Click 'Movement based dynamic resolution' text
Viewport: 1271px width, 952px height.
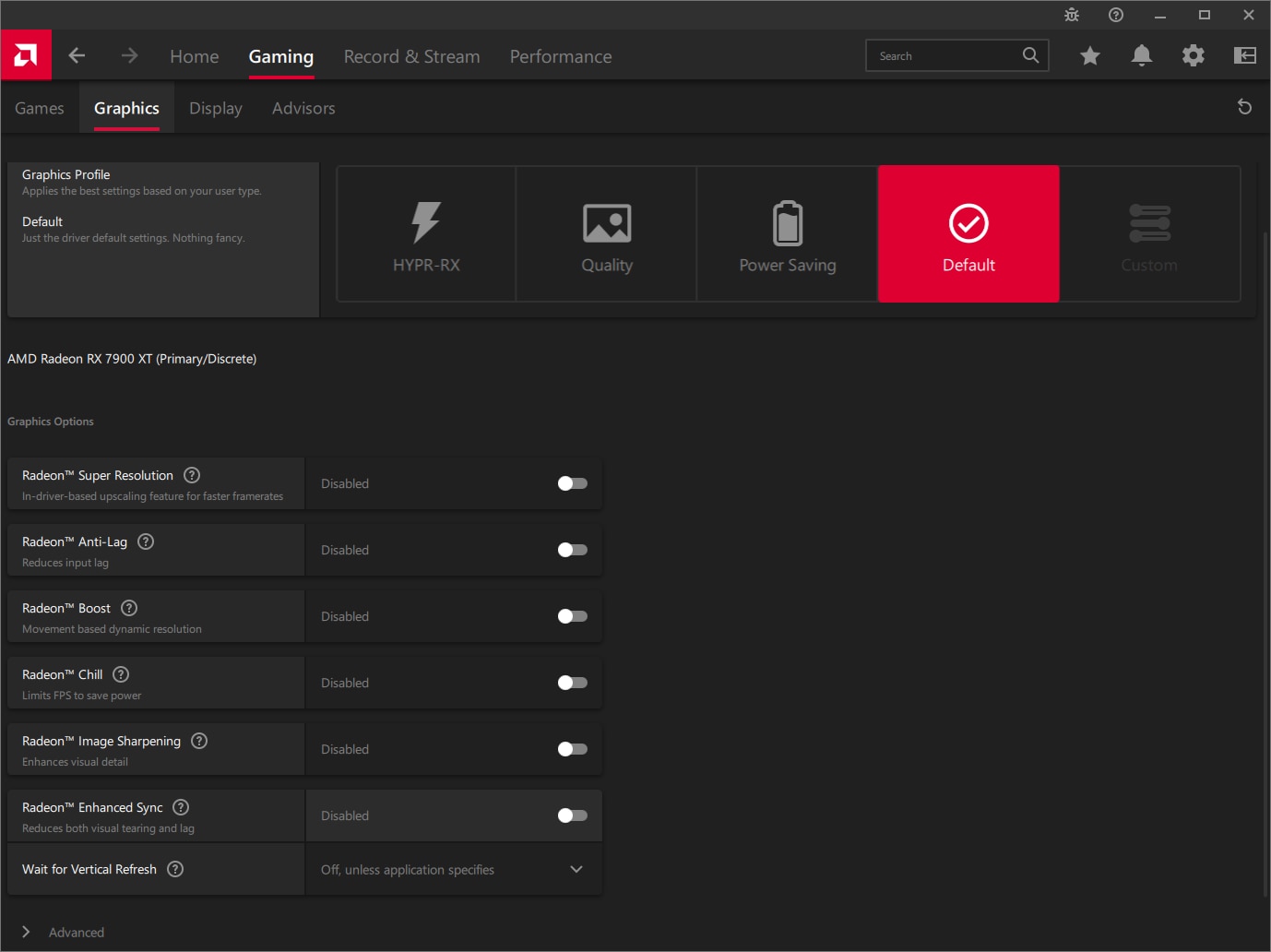[112, 629]
